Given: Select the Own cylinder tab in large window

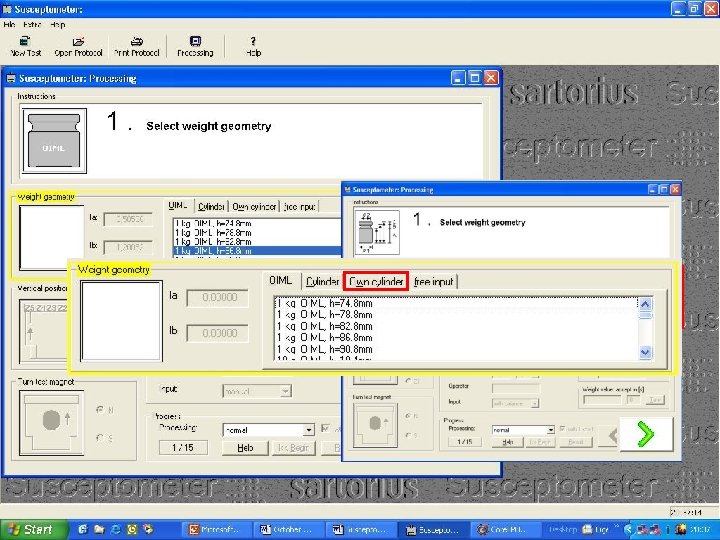Looking at the screenshot, I should [254, 207].
